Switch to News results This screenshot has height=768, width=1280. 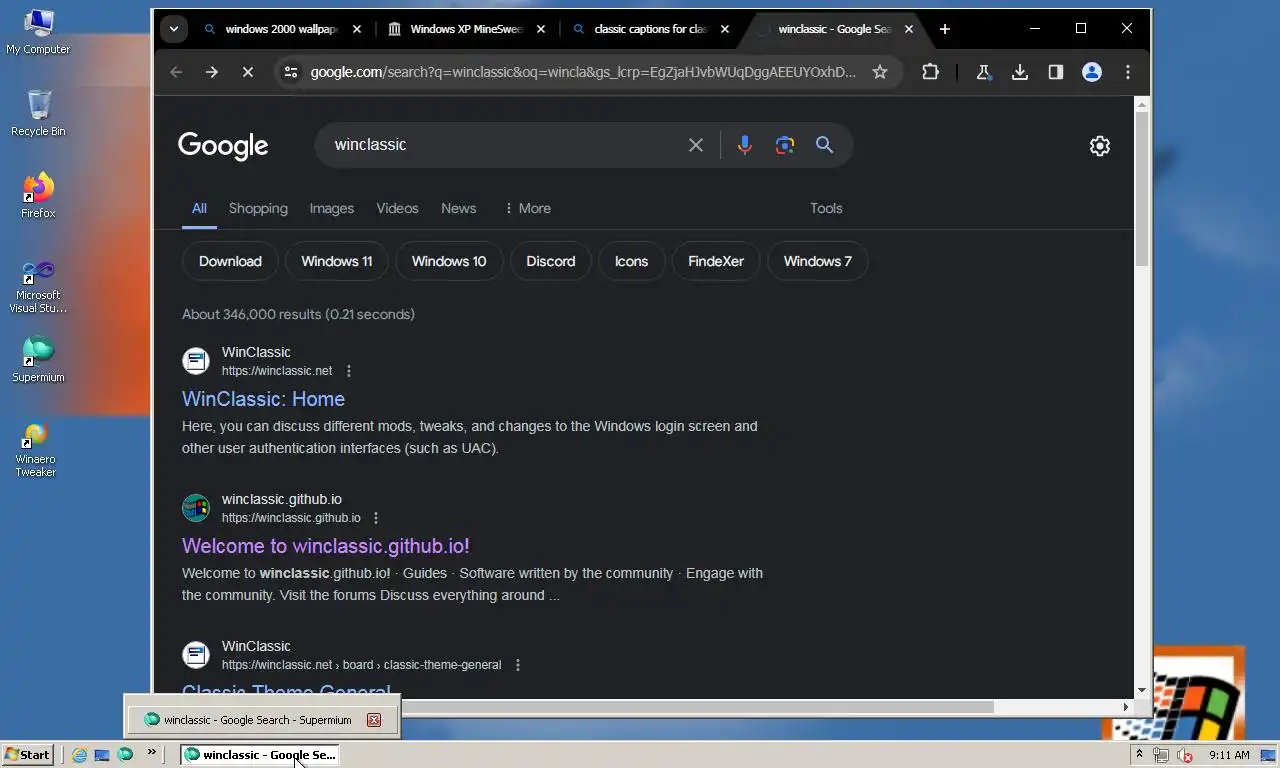(458, 208)
